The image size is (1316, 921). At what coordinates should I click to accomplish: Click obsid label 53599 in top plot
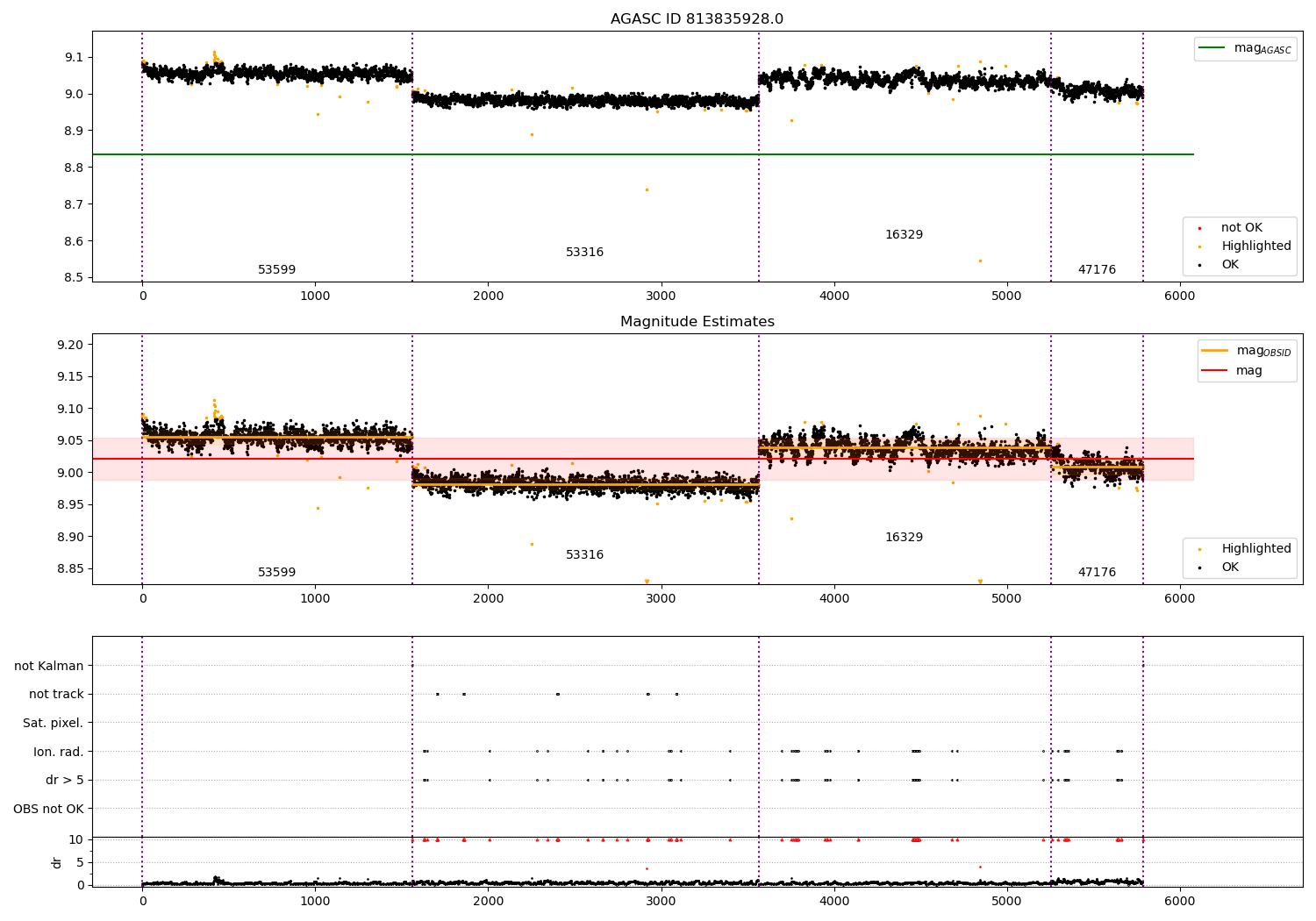click(276, 270)
